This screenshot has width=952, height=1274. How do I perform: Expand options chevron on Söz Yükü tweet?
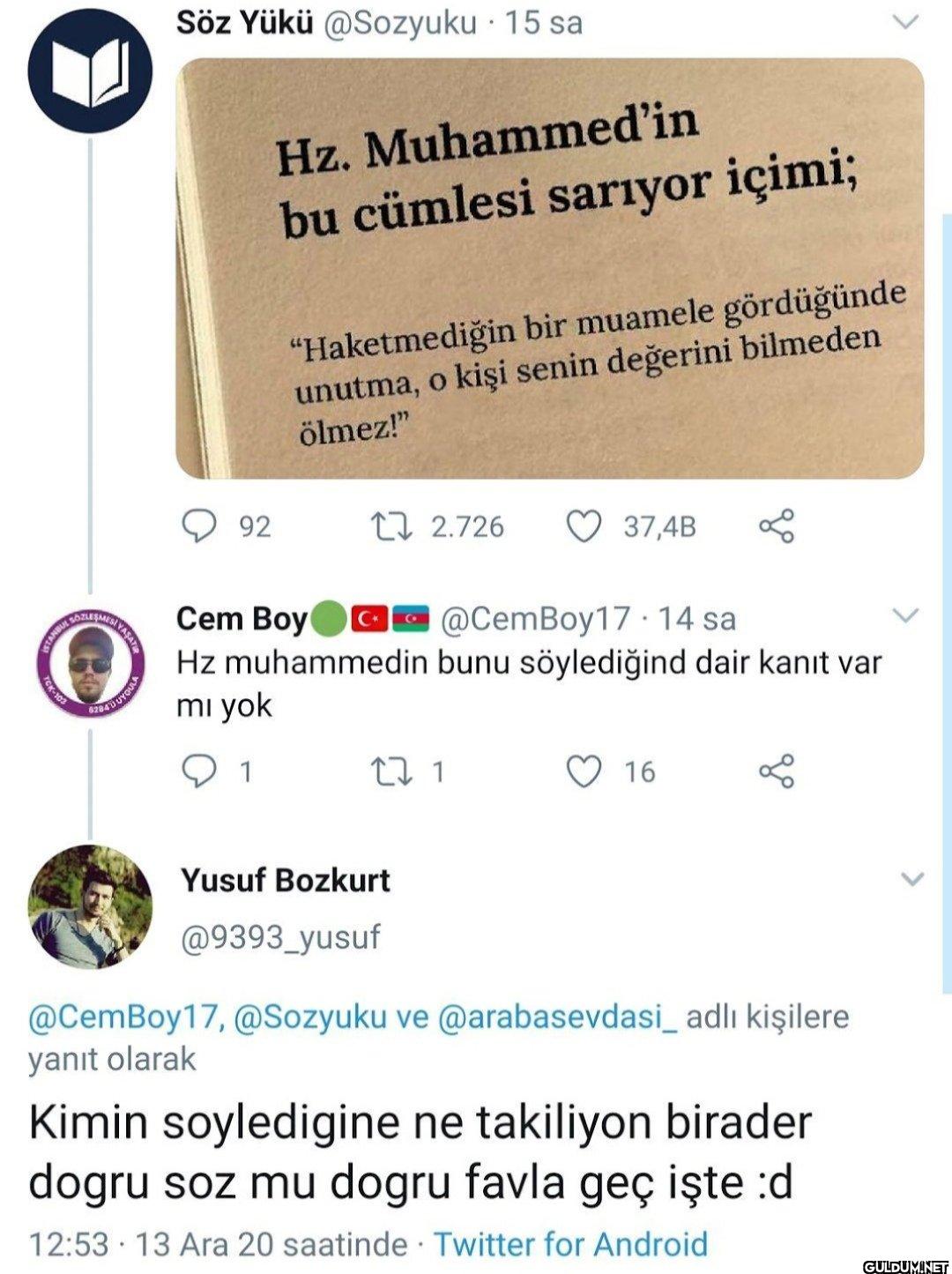click(907, 23)
